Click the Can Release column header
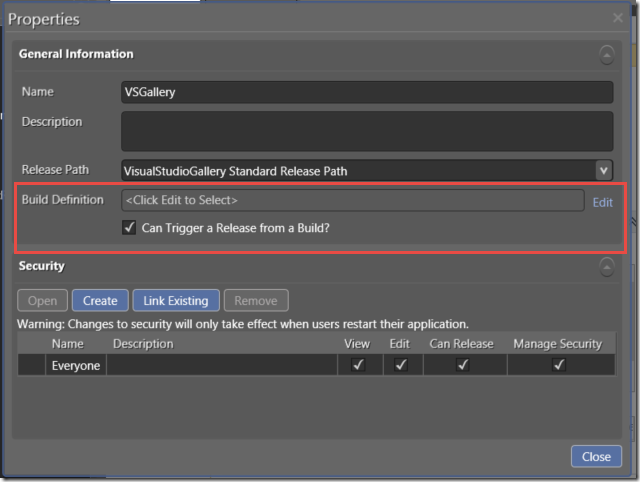Screen dimensions: 640x482 click(x=462, y=344)
